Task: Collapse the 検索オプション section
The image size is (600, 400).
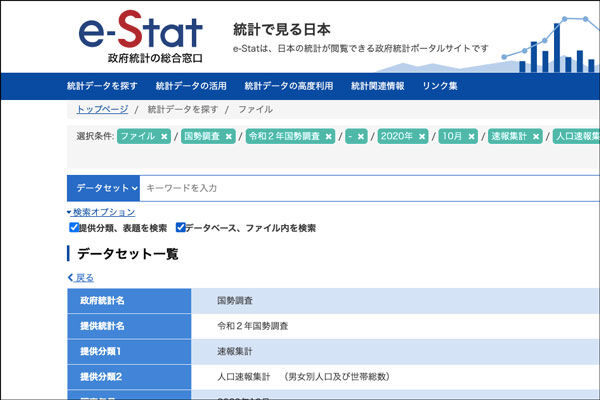Action: click(101, 212)
